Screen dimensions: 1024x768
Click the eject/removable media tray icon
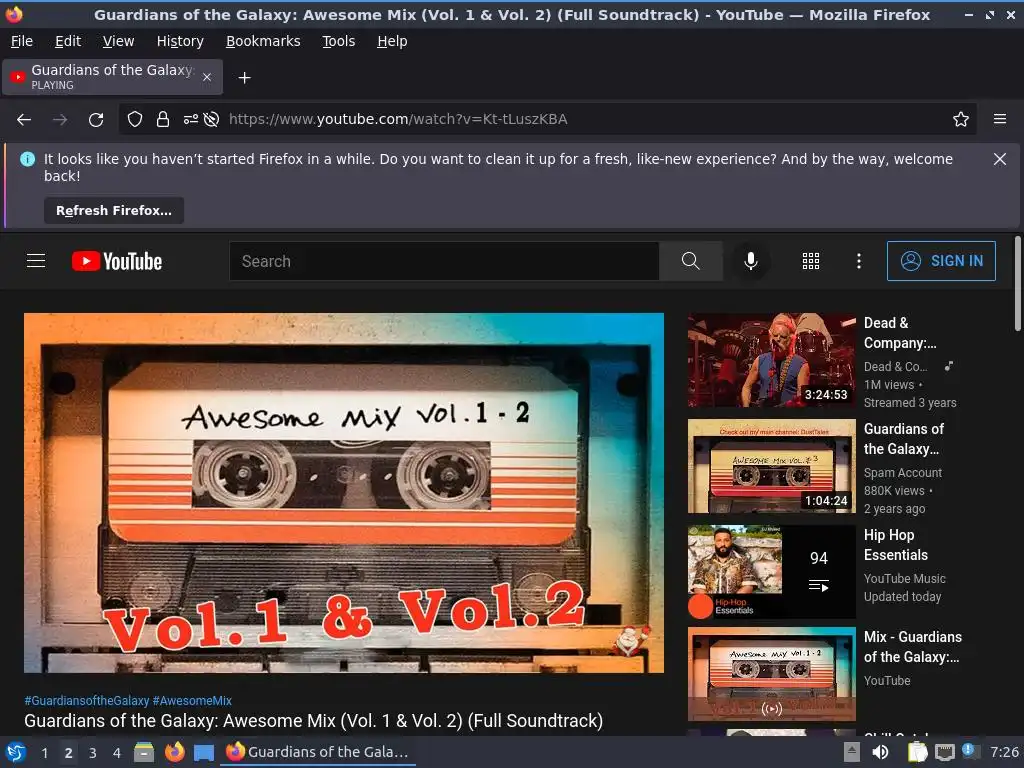coord(852,752)
